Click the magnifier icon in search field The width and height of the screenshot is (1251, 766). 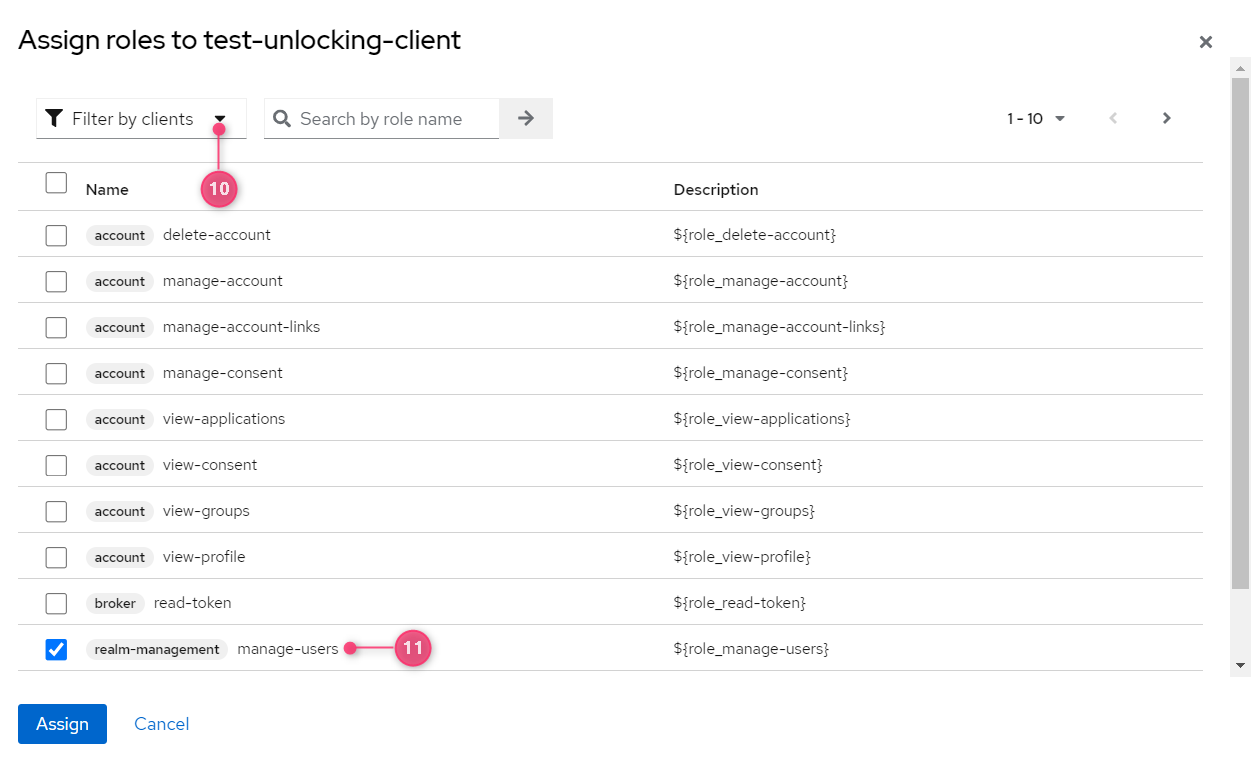(282, 119)
